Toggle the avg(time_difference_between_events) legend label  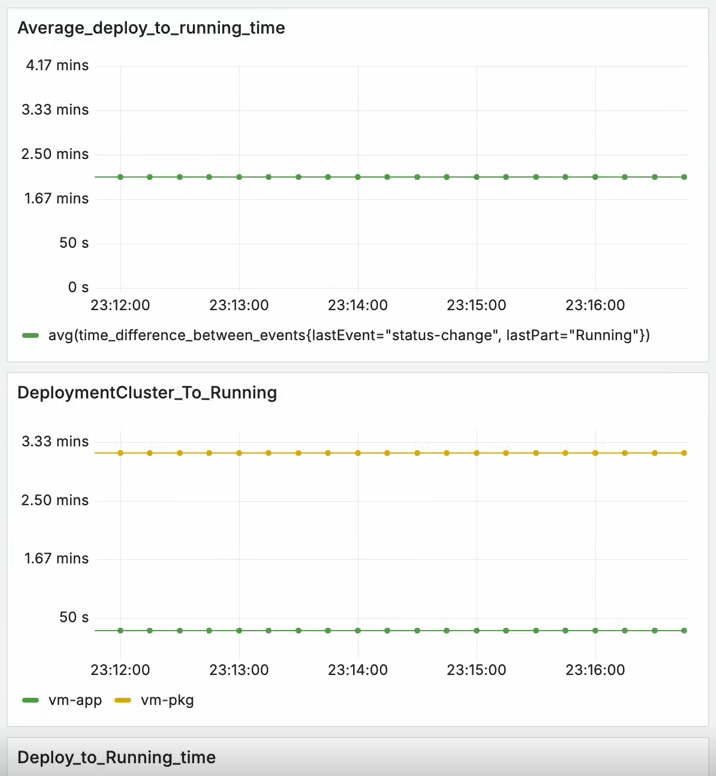[348, 335]
